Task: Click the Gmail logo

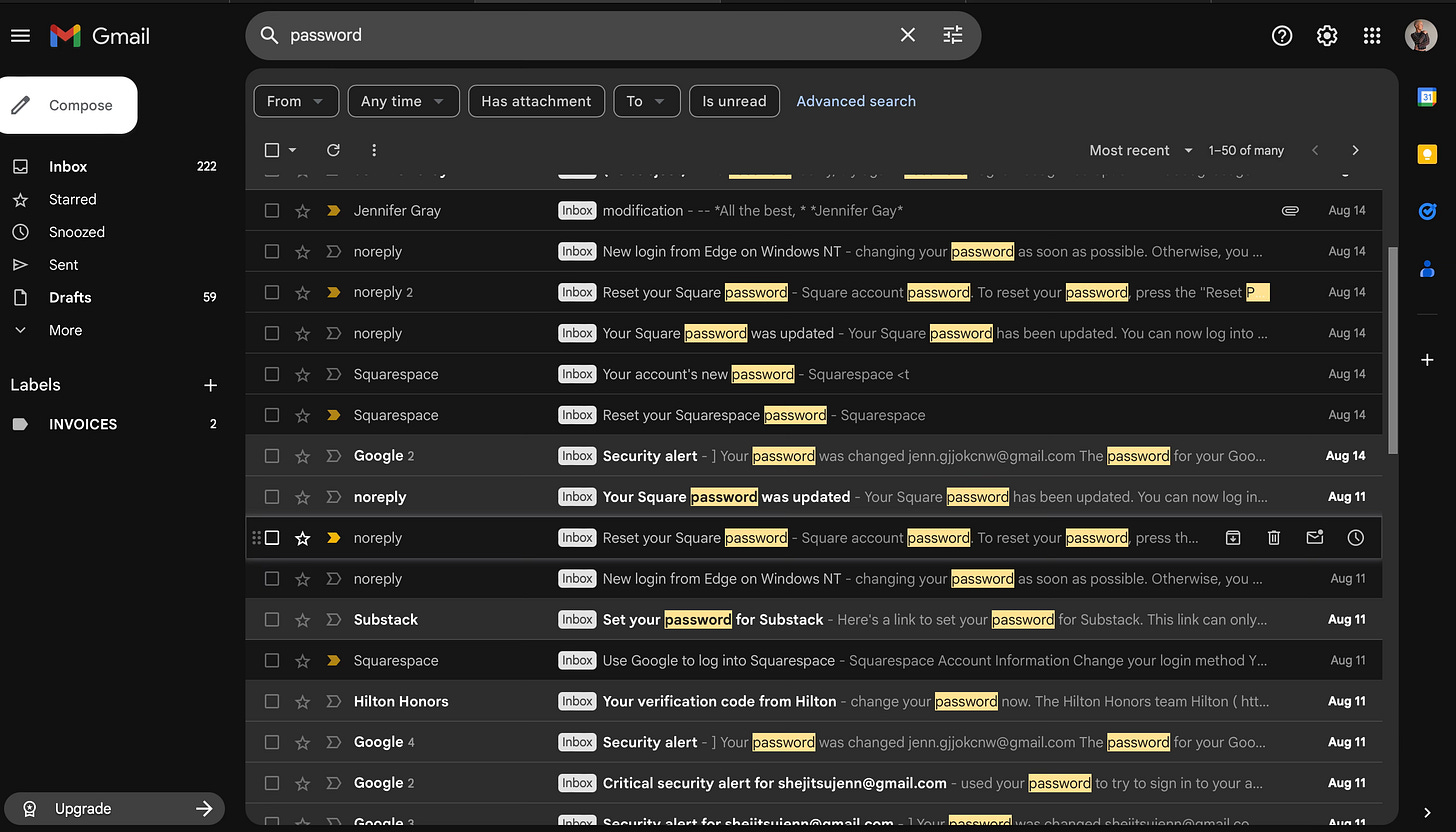Action: click(100, 36)
